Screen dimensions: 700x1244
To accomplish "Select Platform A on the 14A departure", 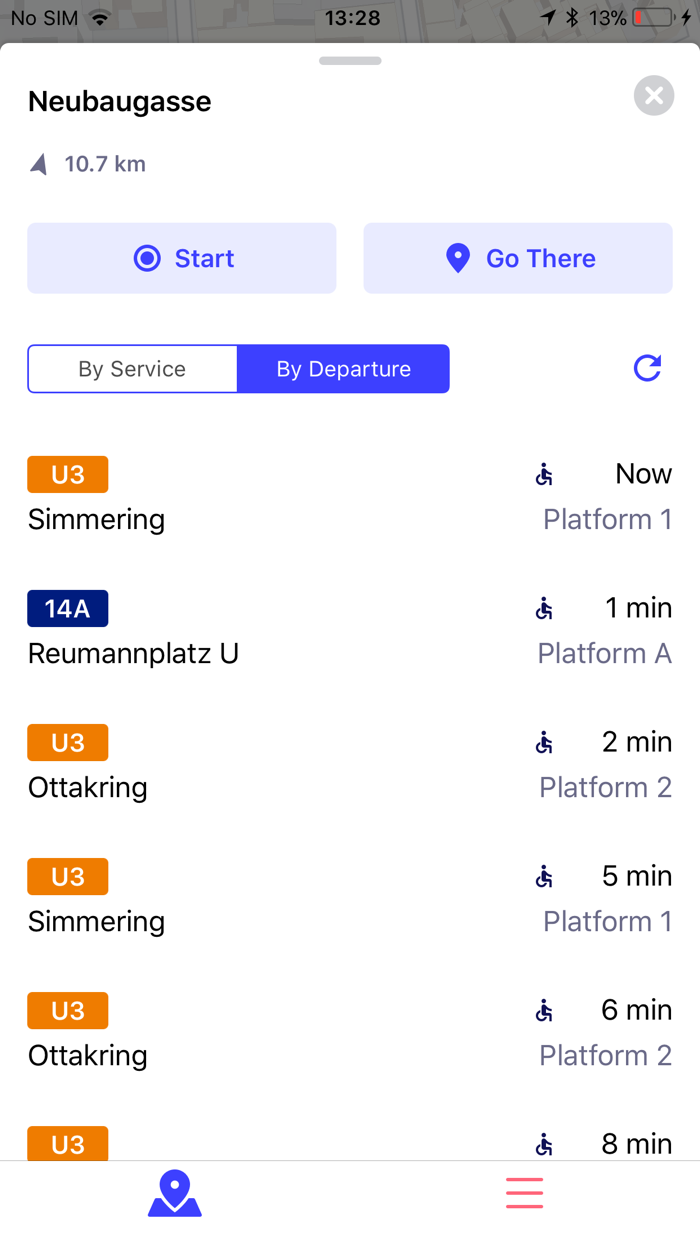I will click(x=604, y=653).
